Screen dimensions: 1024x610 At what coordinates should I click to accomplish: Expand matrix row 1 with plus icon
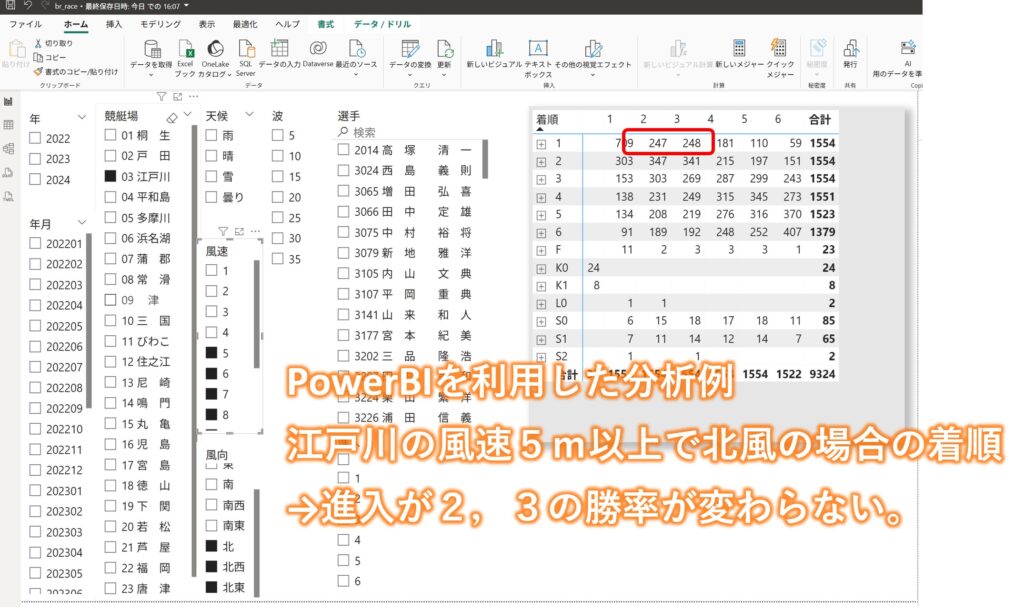(541, 144)
